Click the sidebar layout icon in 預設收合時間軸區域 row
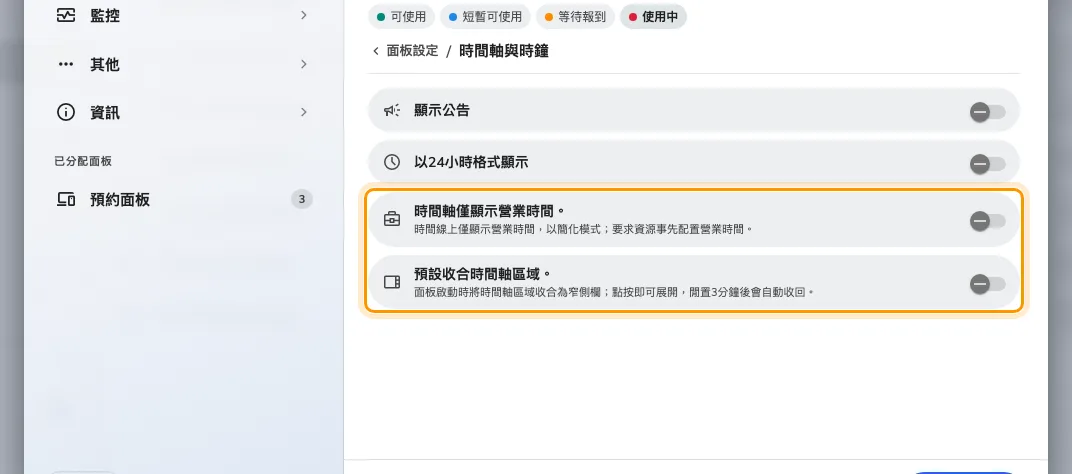 (x=392, y=282)
